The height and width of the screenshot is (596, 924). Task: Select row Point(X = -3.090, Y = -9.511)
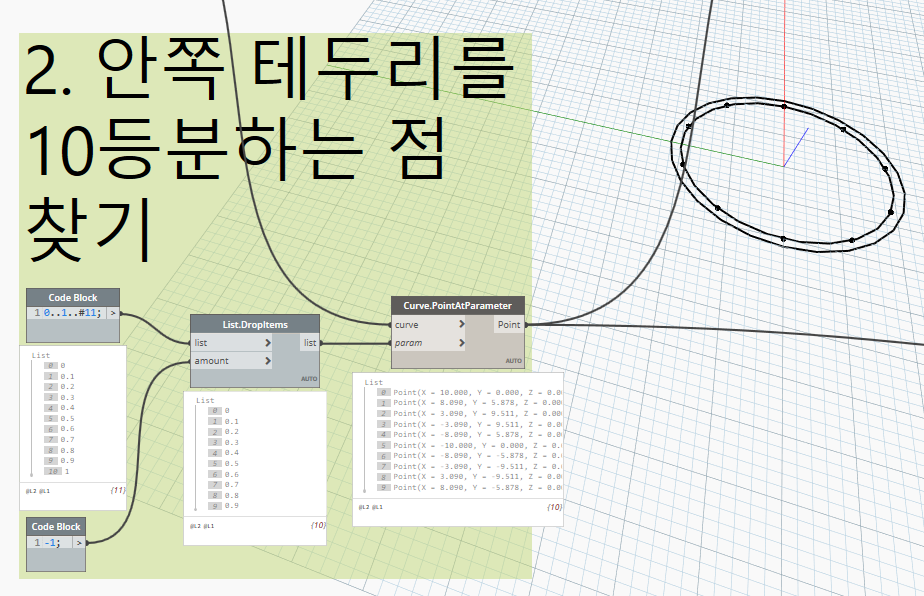468,466
